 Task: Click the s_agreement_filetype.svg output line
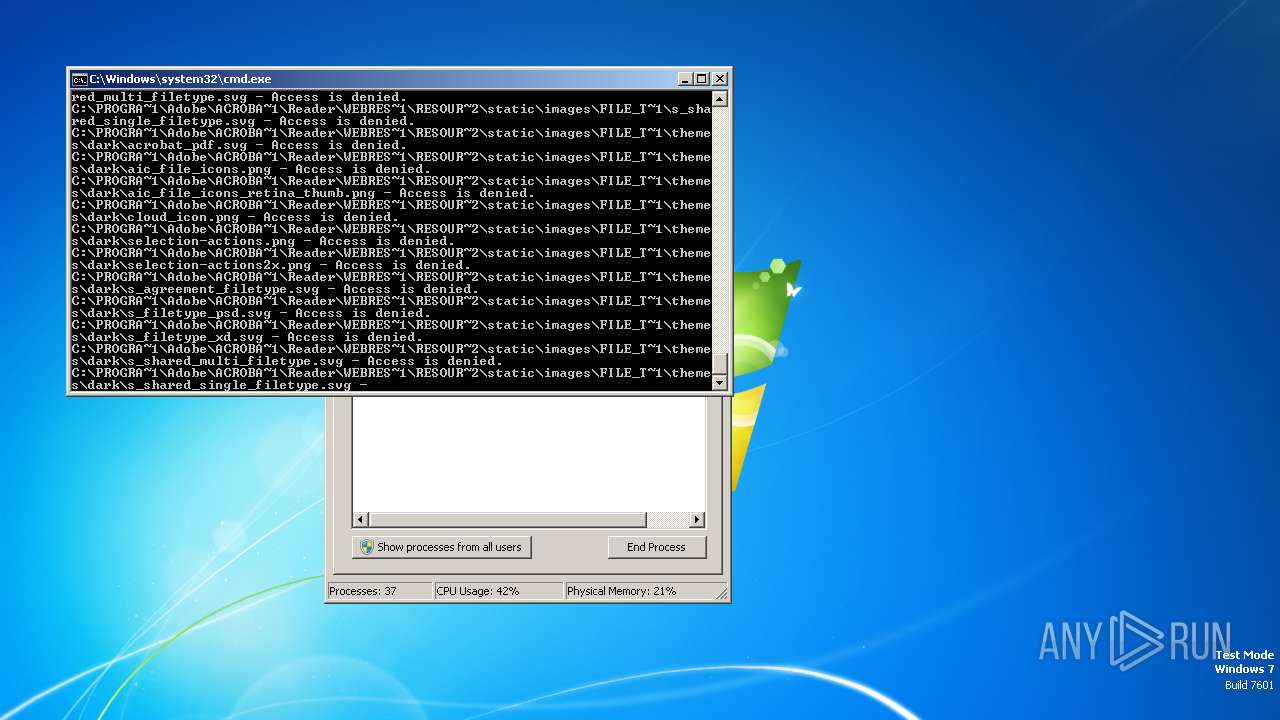click(x=275, y=289)
